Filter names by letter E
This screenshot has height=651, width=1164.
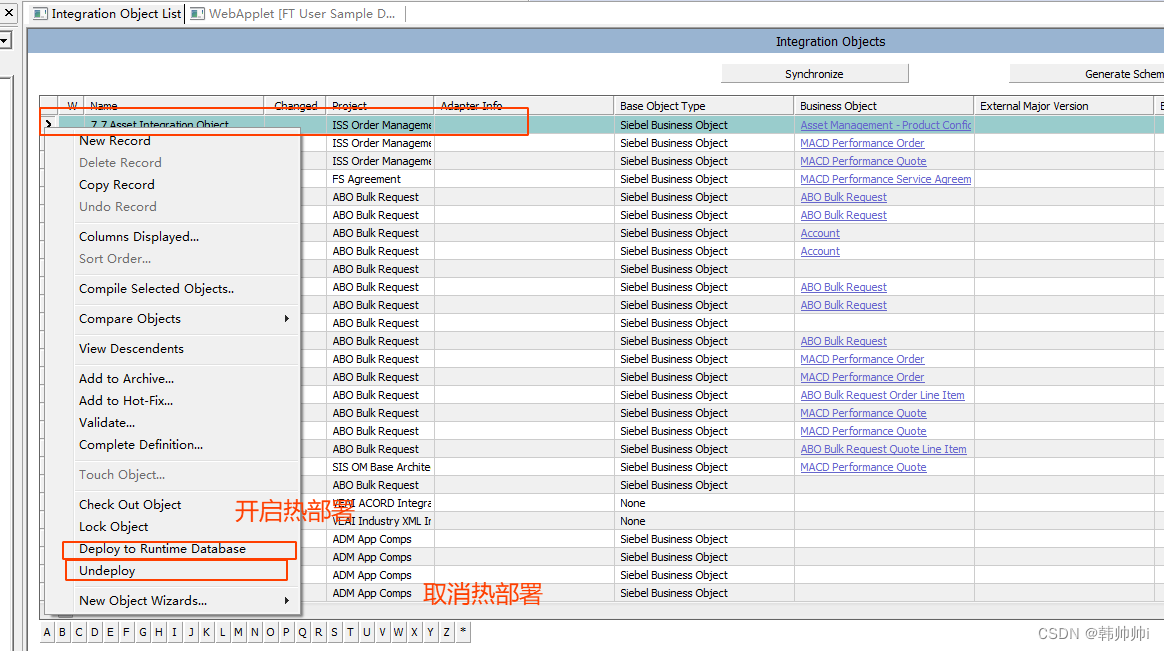[111, 632]
